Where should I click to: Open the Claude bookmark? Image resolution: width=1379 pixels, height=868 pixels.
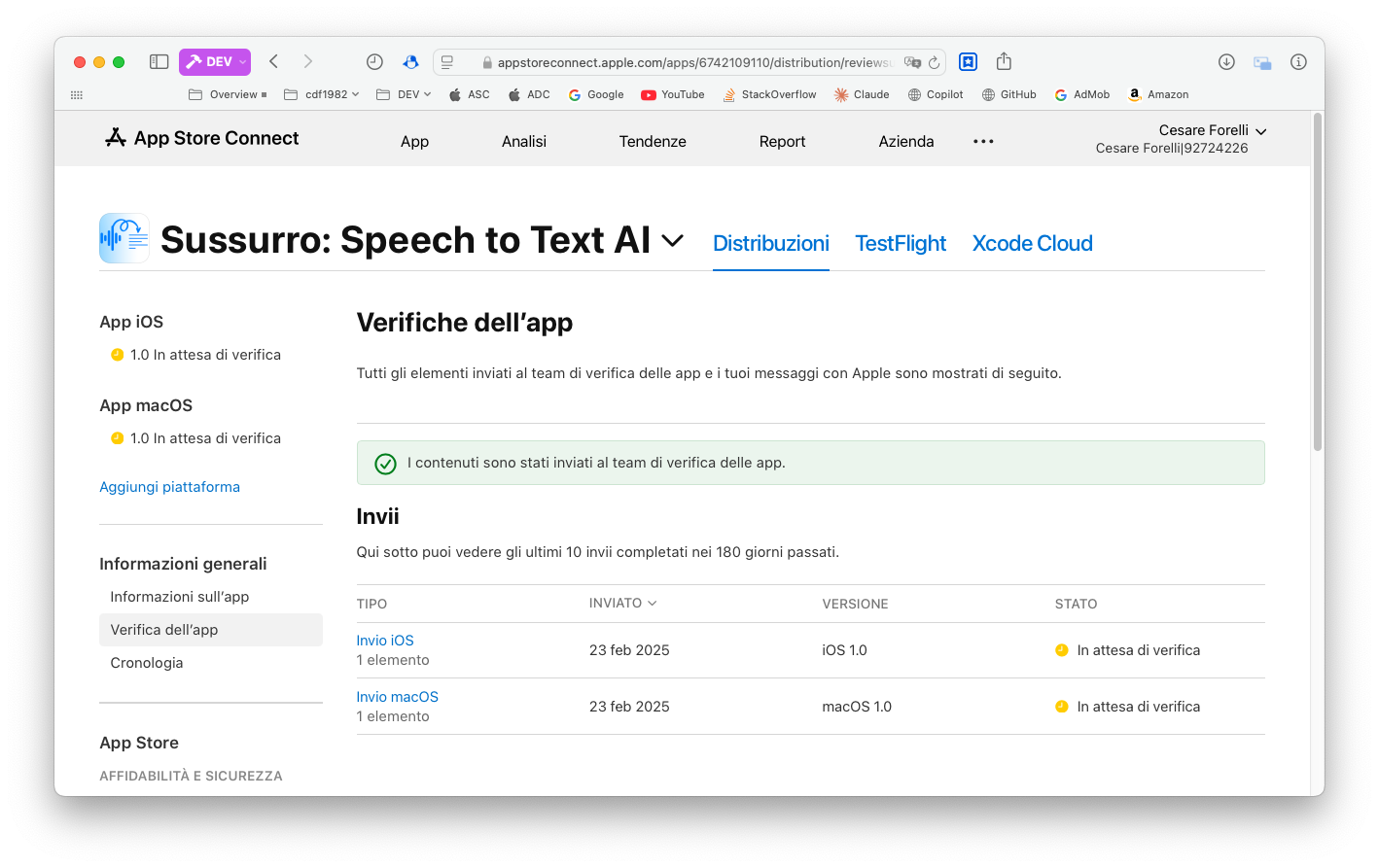[x=862, y=95]
